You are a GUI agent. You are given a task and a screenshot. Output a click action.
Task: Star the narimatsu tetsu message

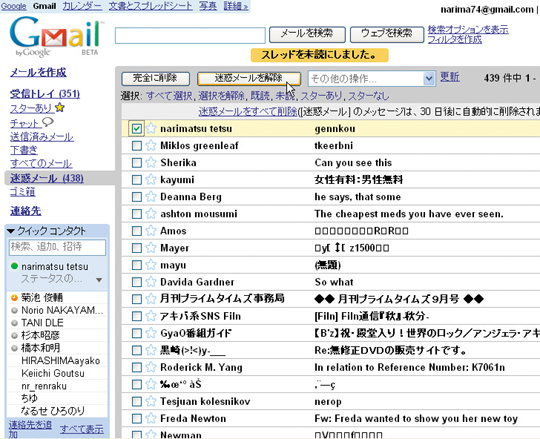(151, 128)
